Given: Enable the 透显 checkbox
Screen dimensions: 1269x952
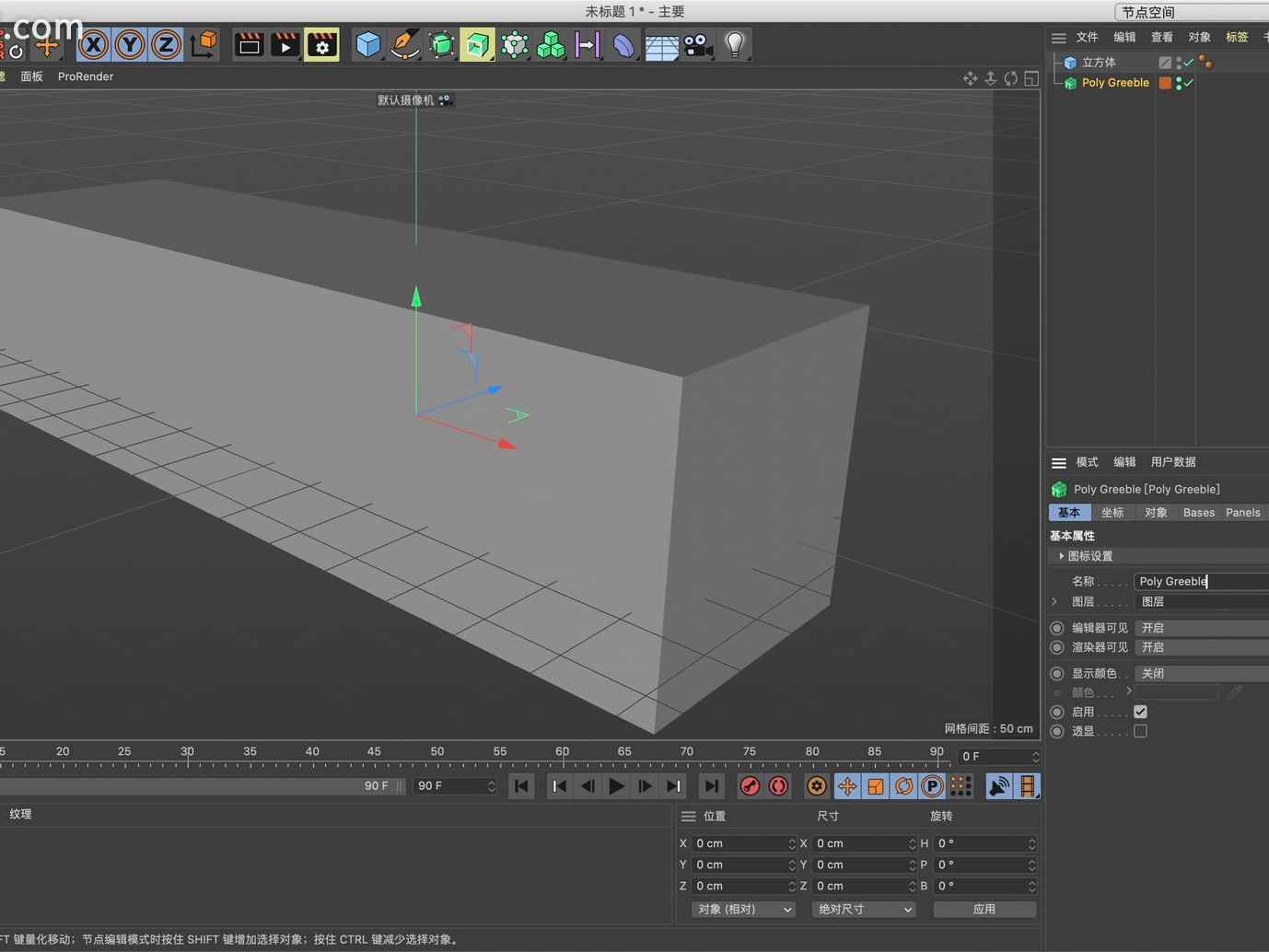Looking at the screenshot, I should [x=1140, y=730].
